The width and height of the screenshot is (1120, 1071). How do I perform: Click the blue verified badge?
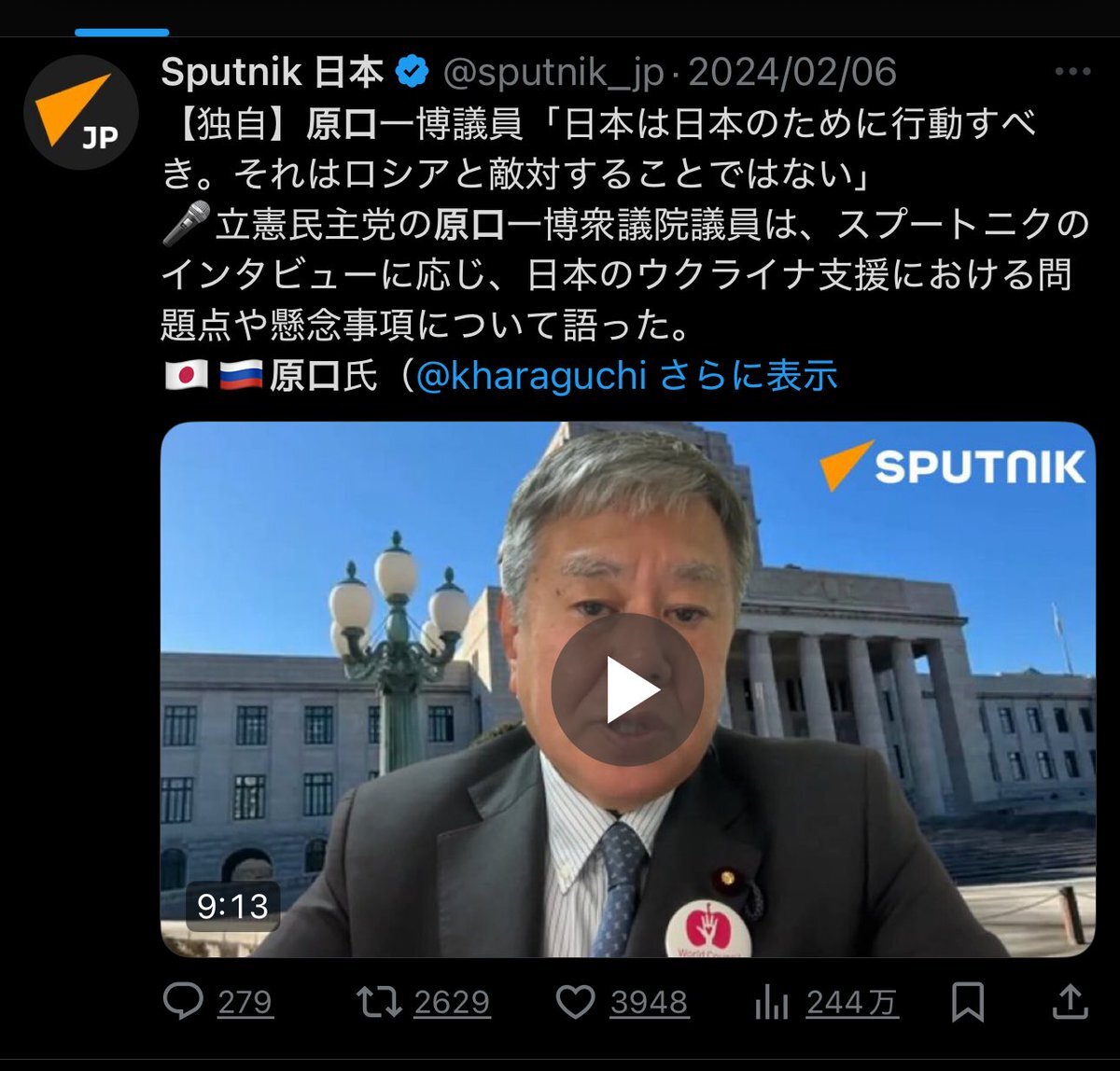coord(413,72)
